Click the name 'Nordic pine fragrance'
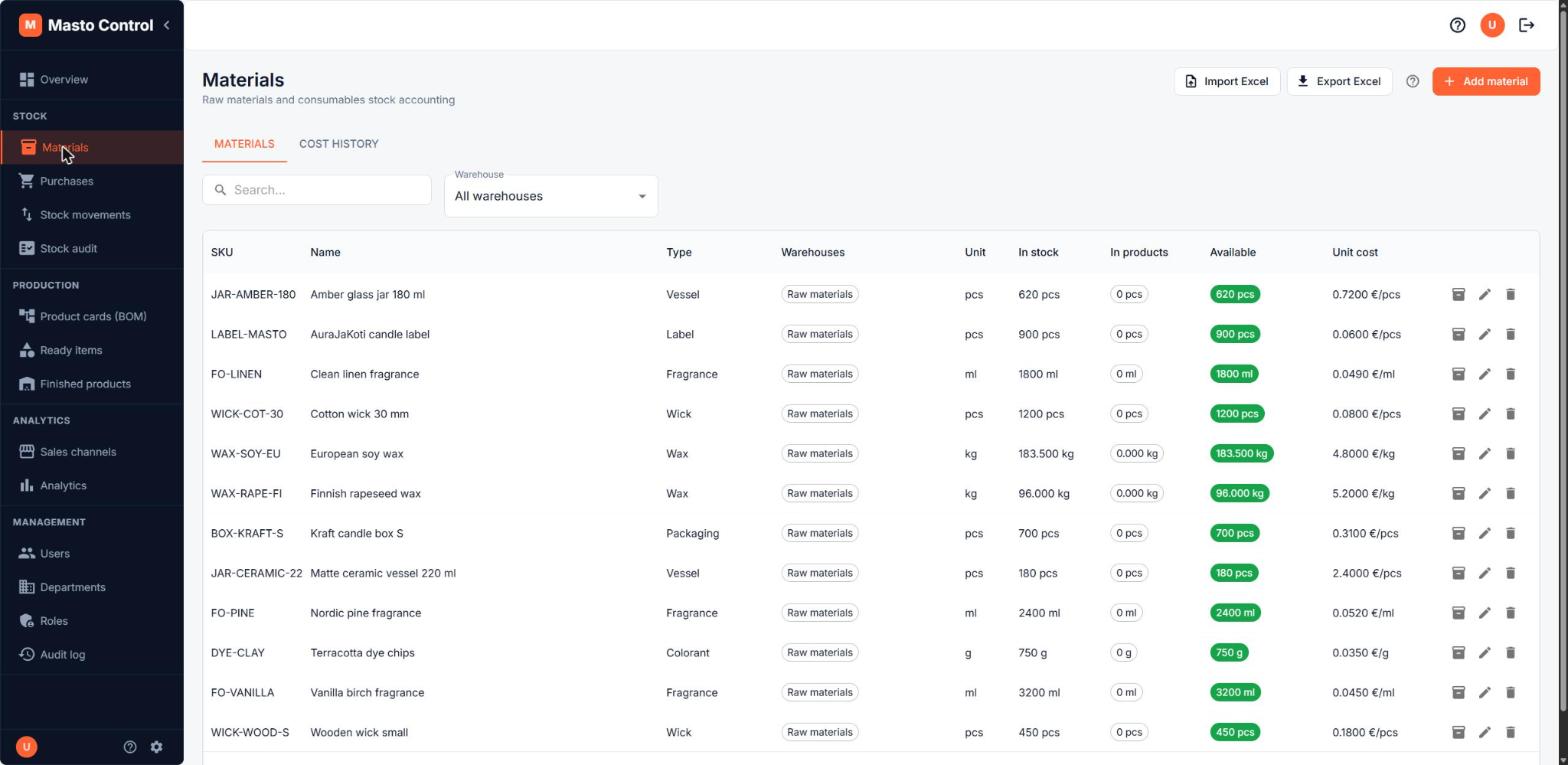The height and width of the screenshot is (765, 1568). point(366,613)
